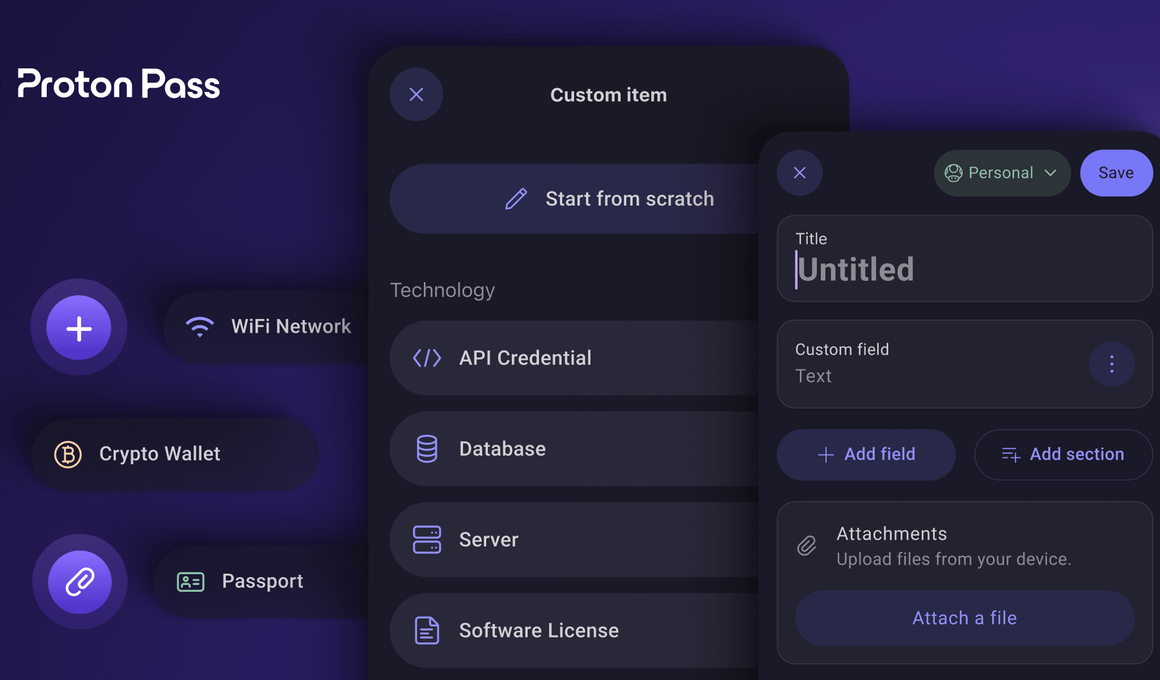
Task: Click the WiFi signal icon
Action: point(200,326)
